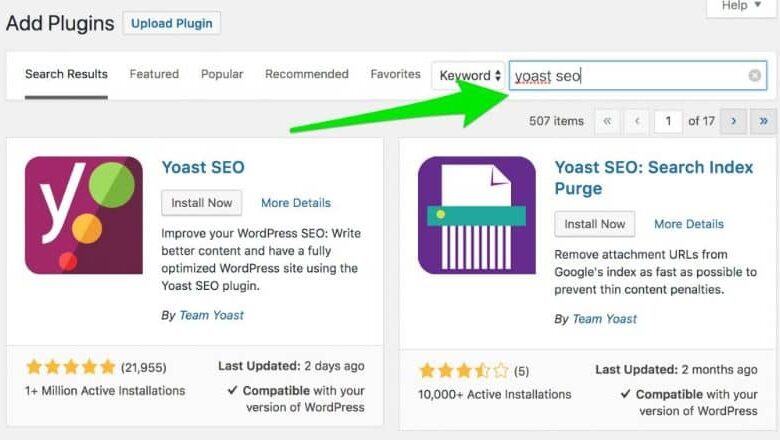Click the current page number field
This screenshot has width=780, height=440.
(668, 121)
